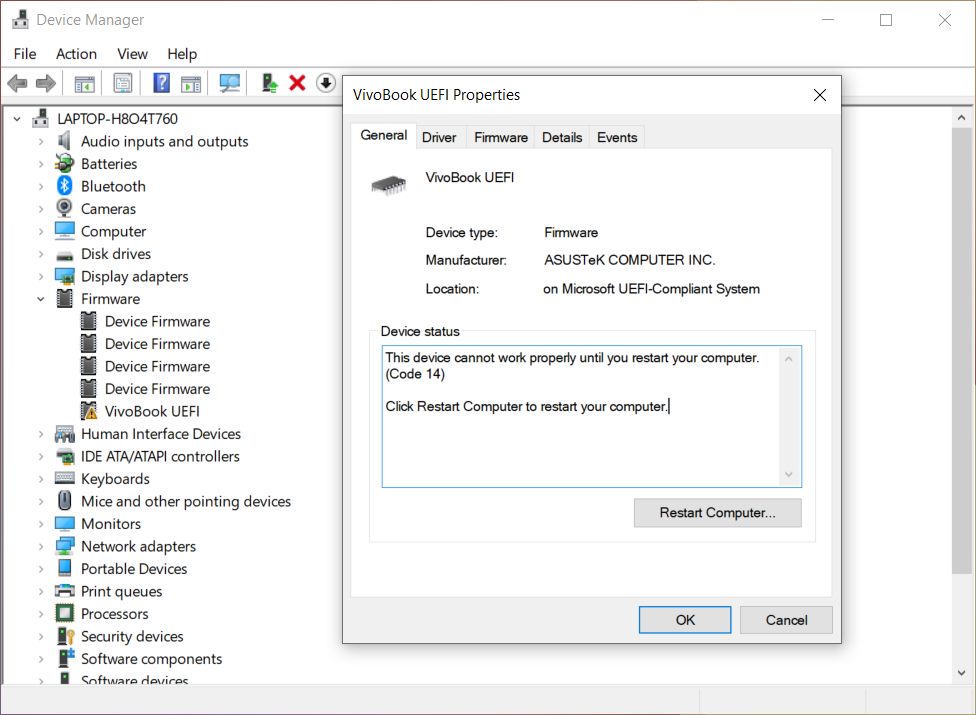Click the Restart Computer button
The image size is (976, 715).
click(718, 513)
